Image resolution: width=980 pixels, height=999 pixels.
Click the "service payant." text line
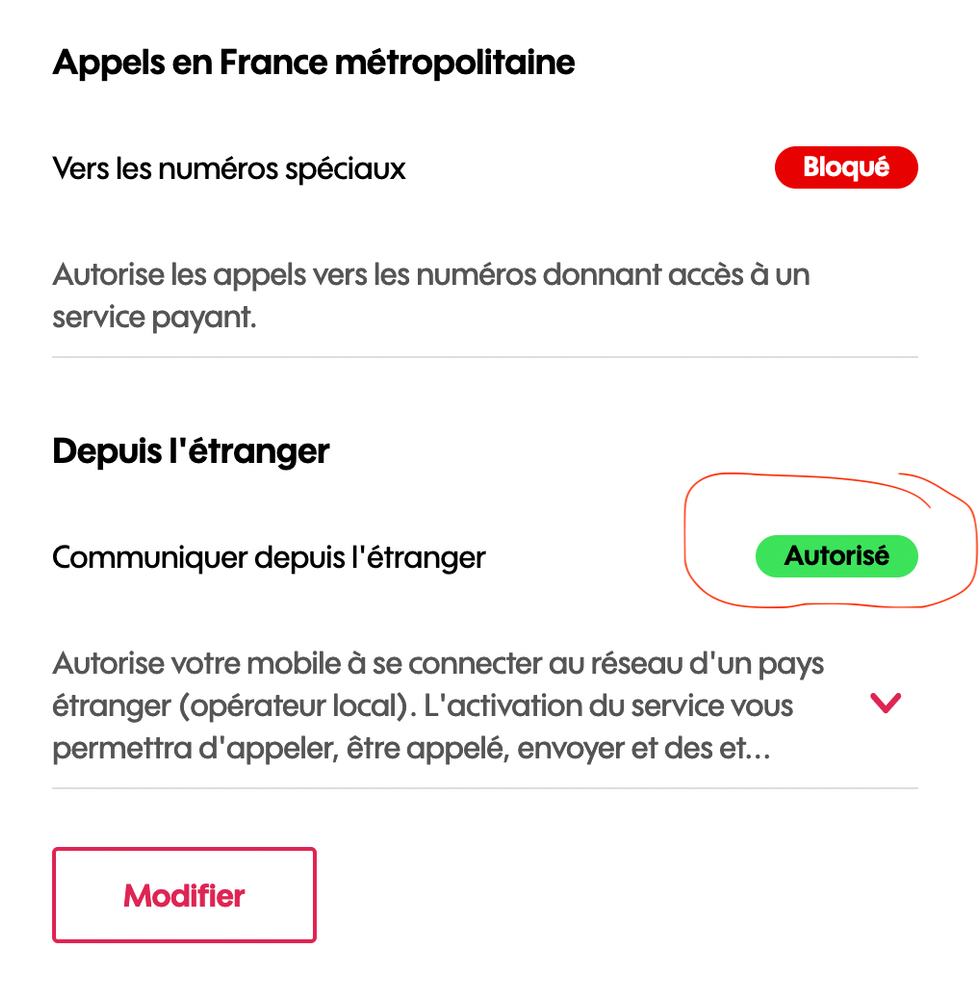pos(154,318)
